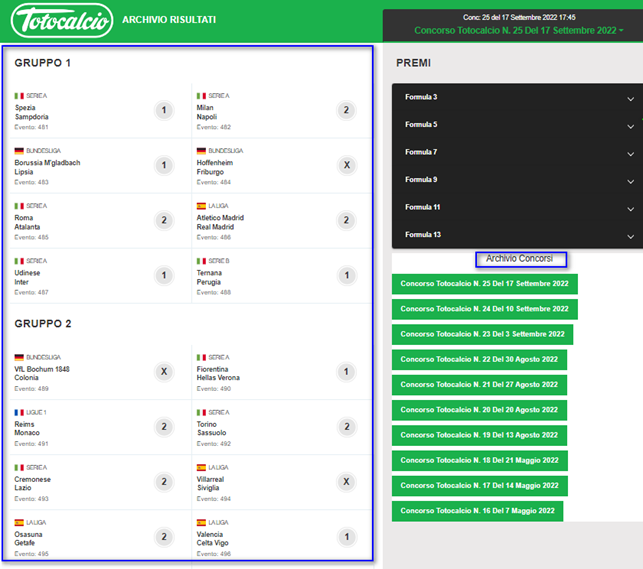
Task: Open the Concorso Totocalcio N. 25 header dropdown
Action: (x=518, y=31)
